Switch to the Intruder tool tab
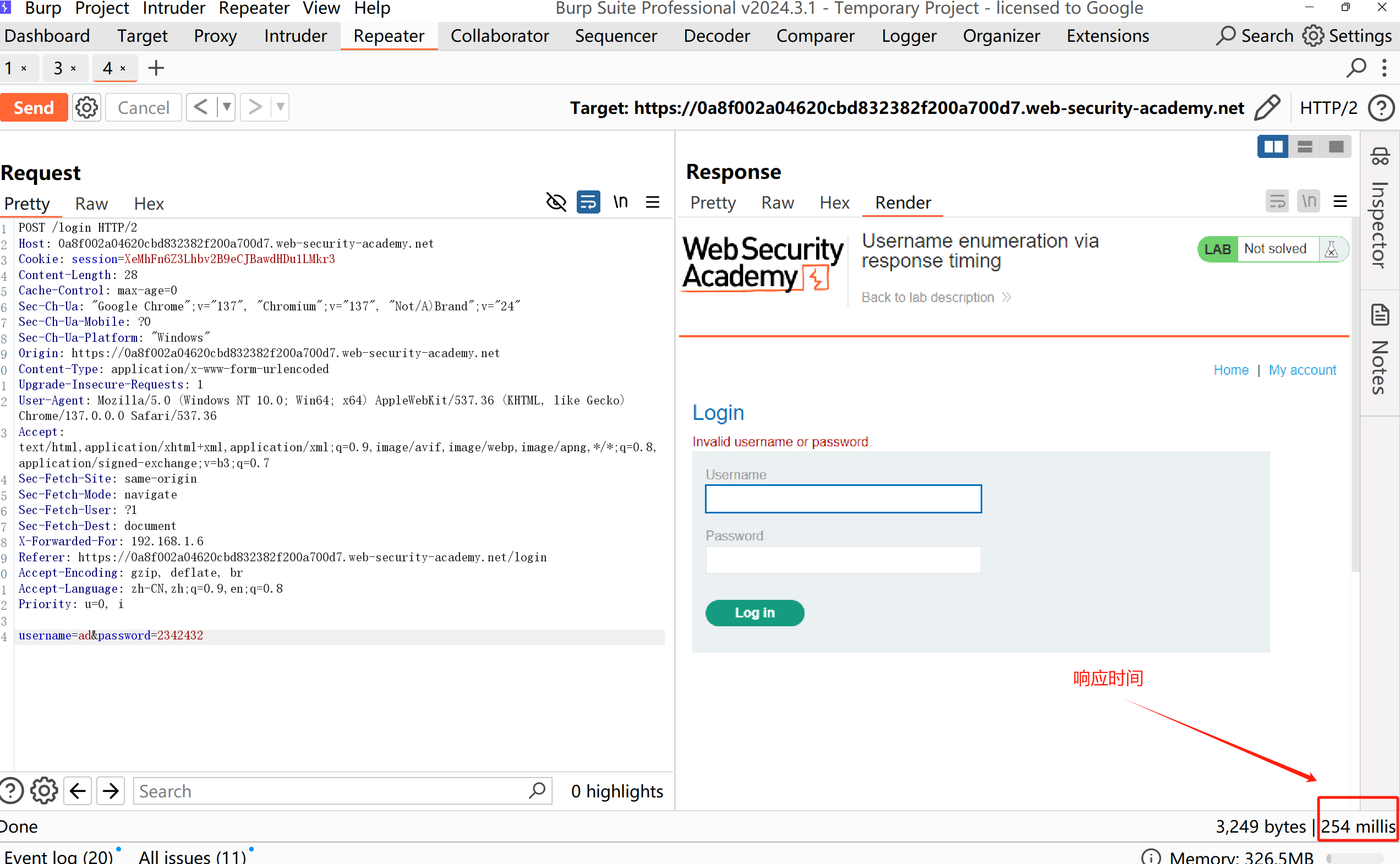 295,36
